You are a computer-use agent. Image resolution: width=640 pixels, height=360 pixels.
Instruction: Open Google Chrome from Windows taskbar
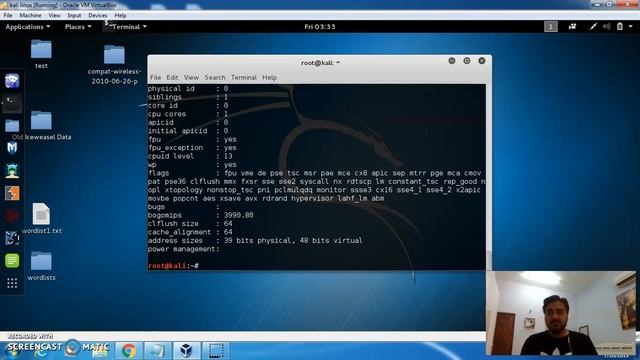[129, 351]
